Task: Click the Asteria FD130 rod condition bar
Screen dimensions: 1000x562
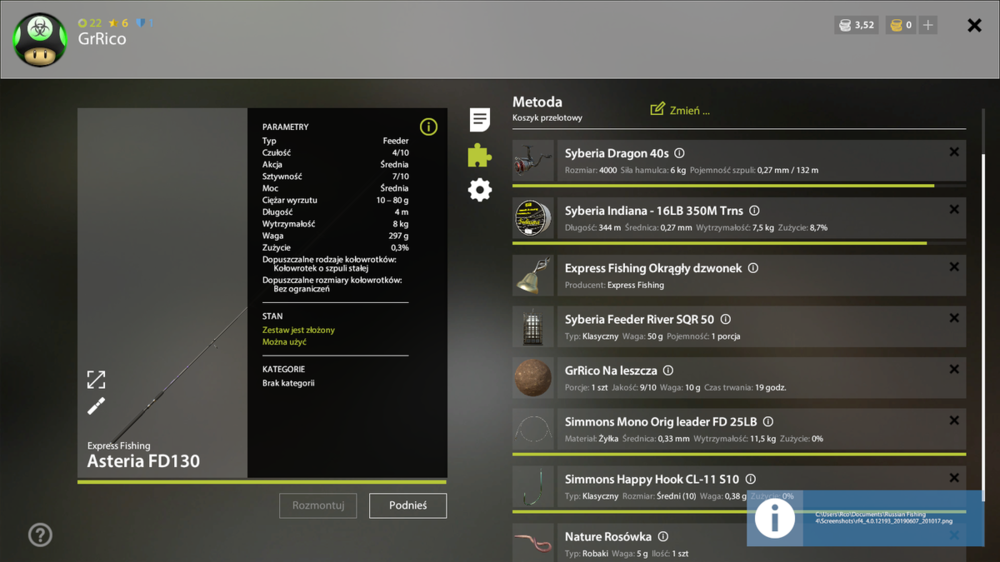Action: click(x=262, y=482)
